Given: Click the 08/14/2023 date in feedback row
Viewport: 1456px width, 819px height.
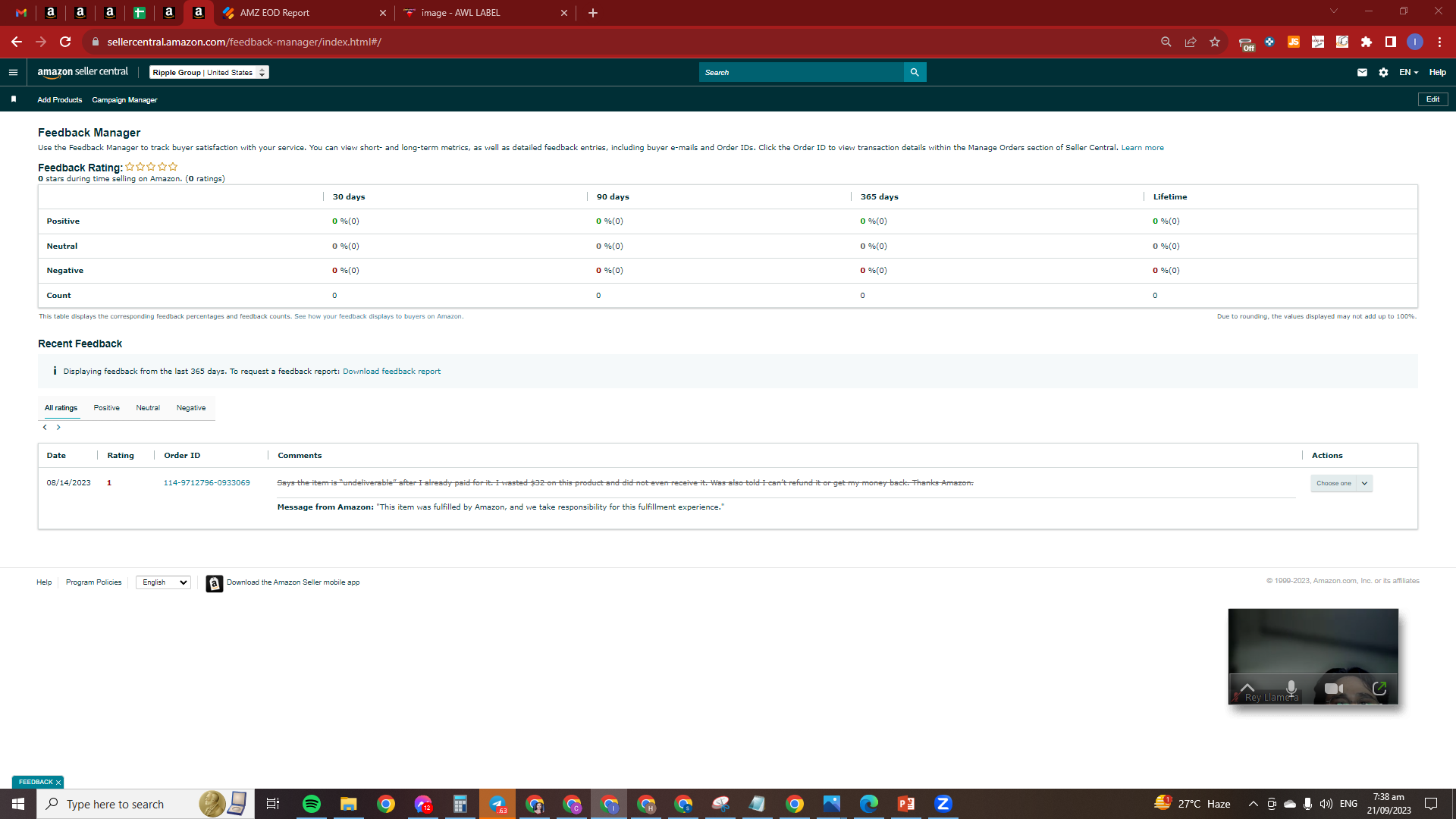Looking at the screenshot, I should pyautogui.click(x=68, y=483).
